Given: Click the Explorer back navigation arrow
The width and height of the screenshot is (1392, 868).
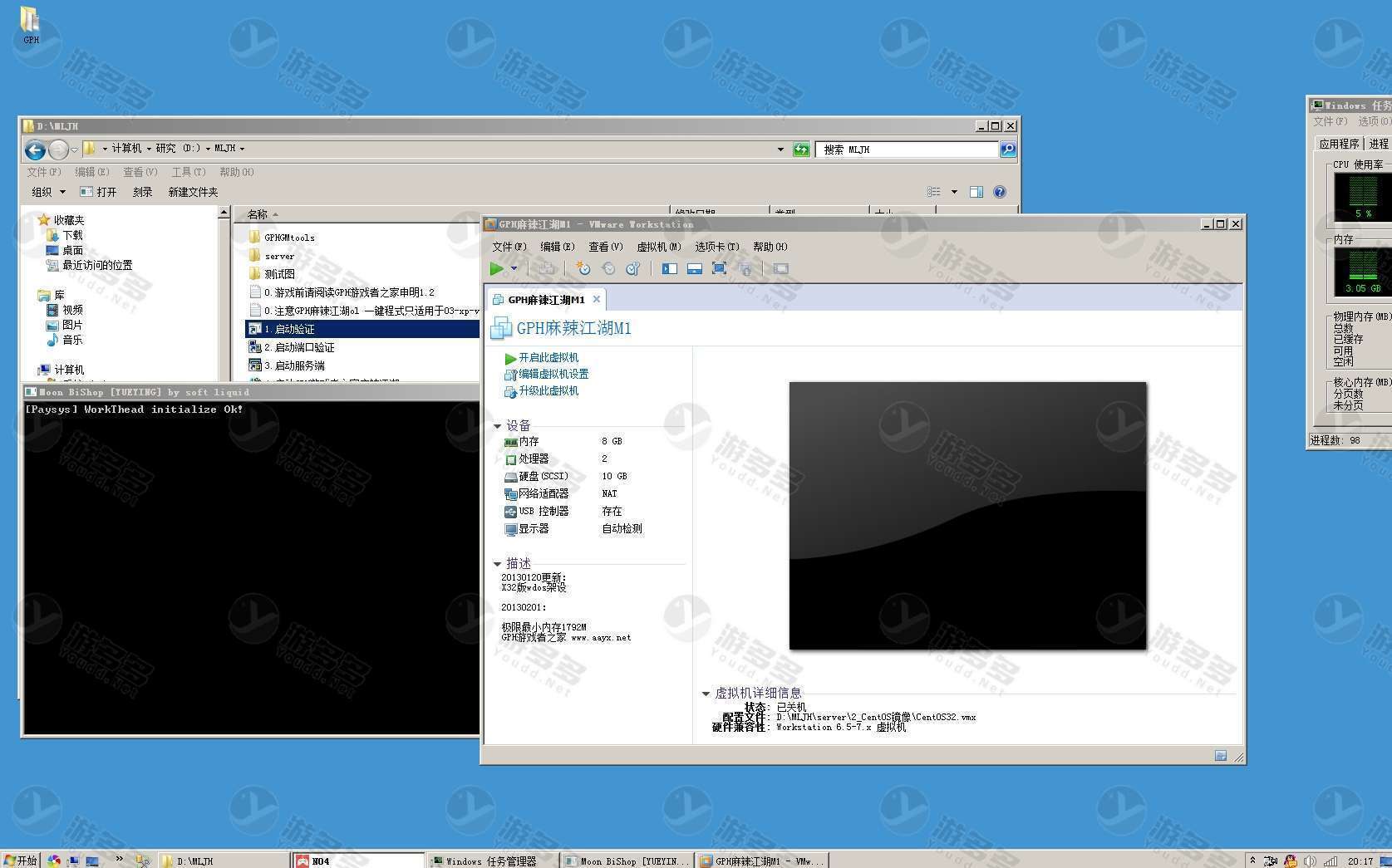Looking at the screenshot, I should (x=35, y=150).
